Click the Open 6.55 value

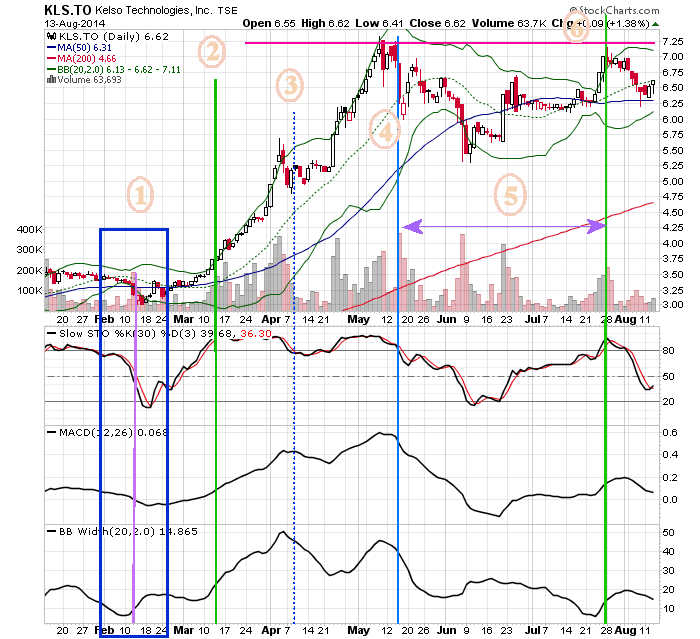point(269,24)
